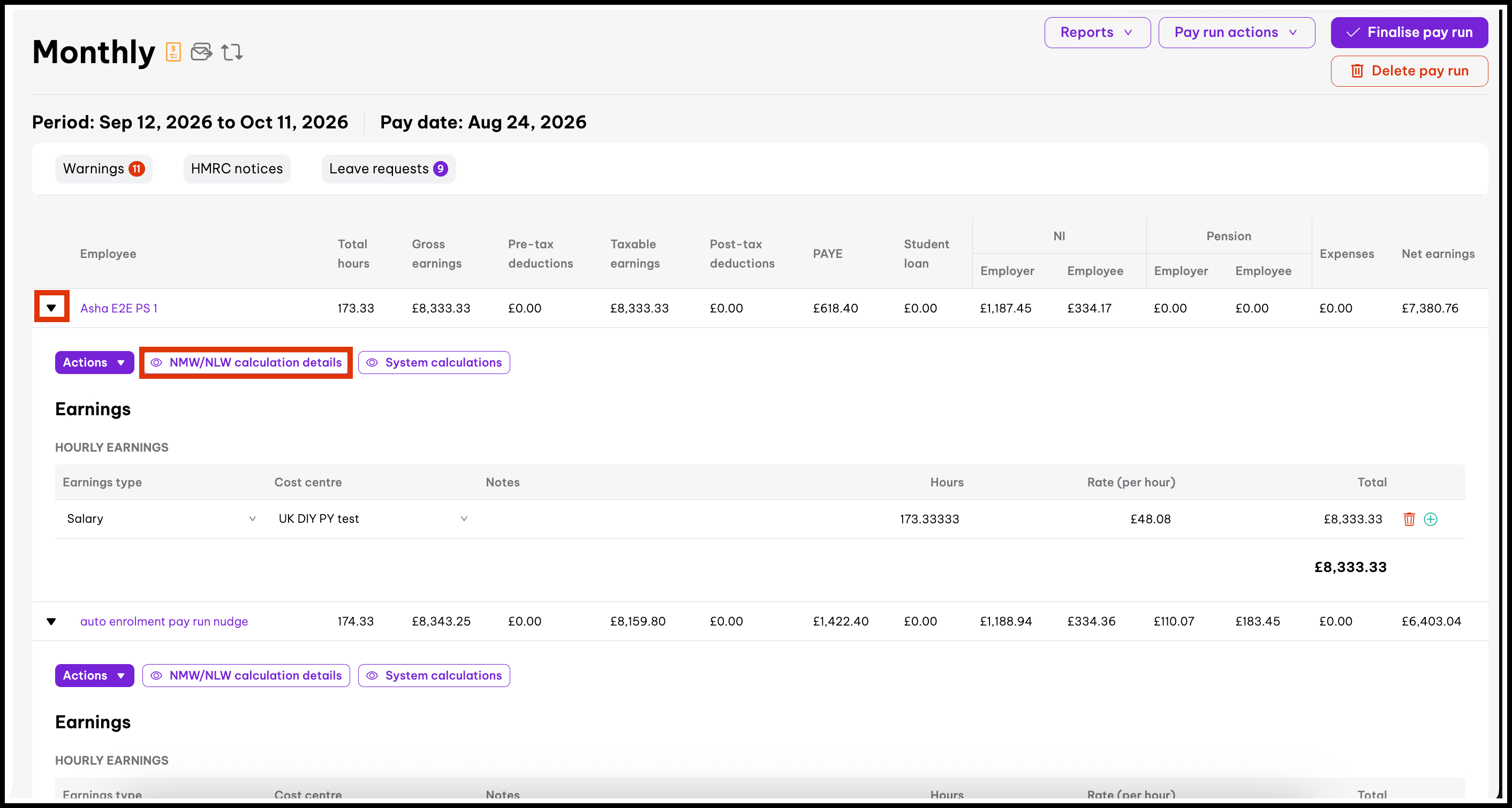Click the orange payslip icon beside Monthly
The height and width of the screenshot is (808, 1512).
click(173, 52)
